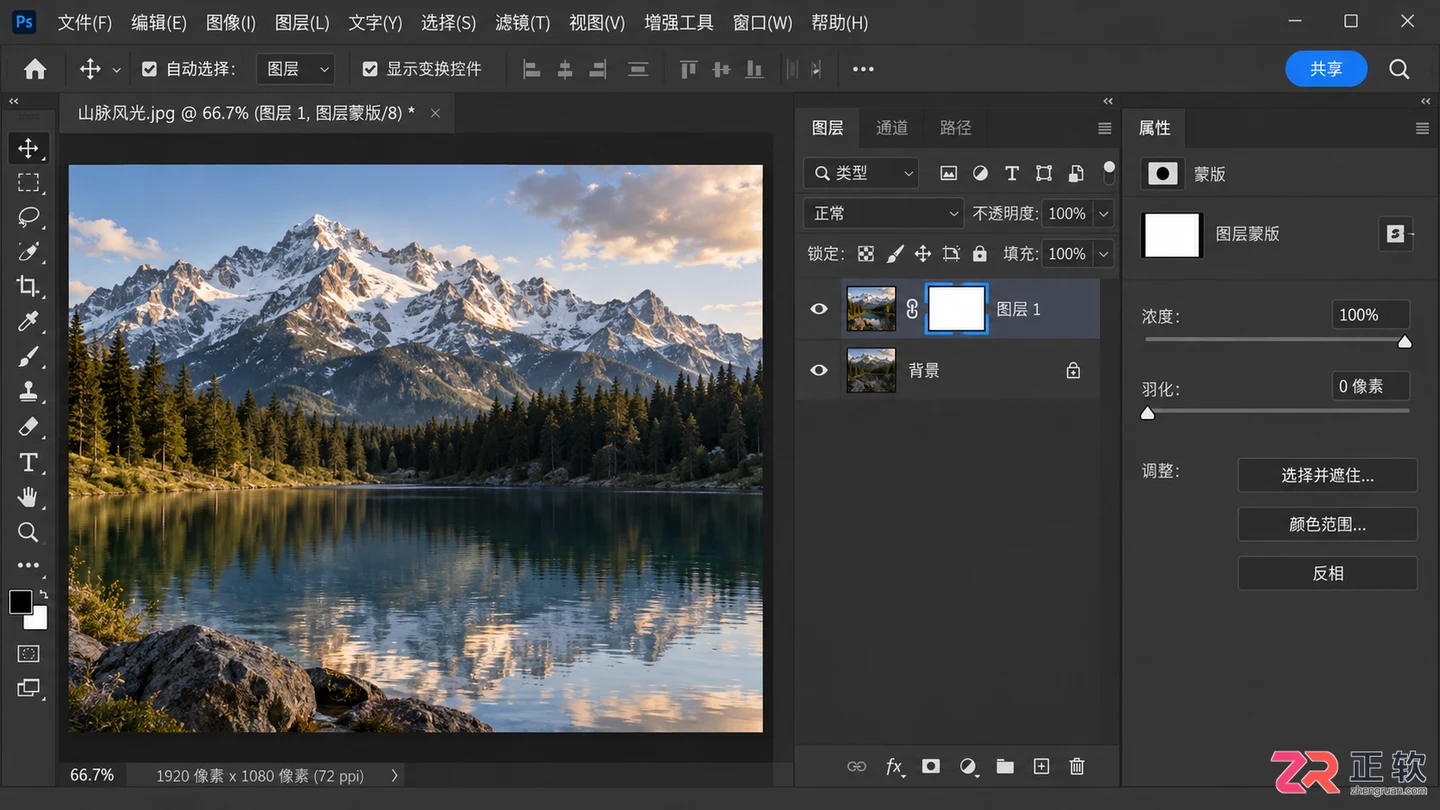Create new adjustment layer icon
The image size is (1440, 810).
click(968, 767)
